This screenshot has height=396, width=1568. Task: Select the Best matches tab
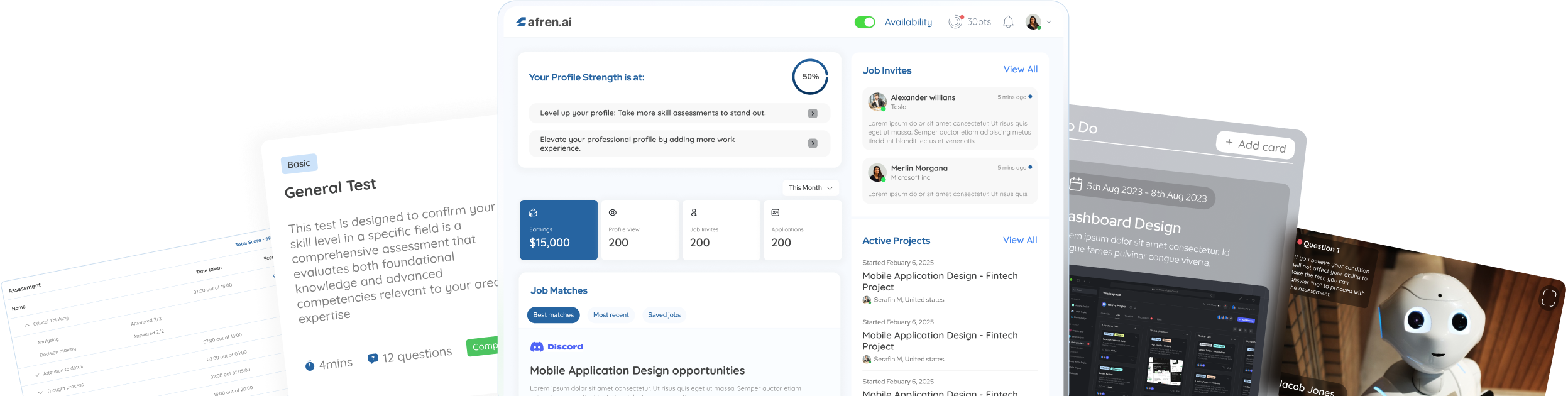click(553, 315)
